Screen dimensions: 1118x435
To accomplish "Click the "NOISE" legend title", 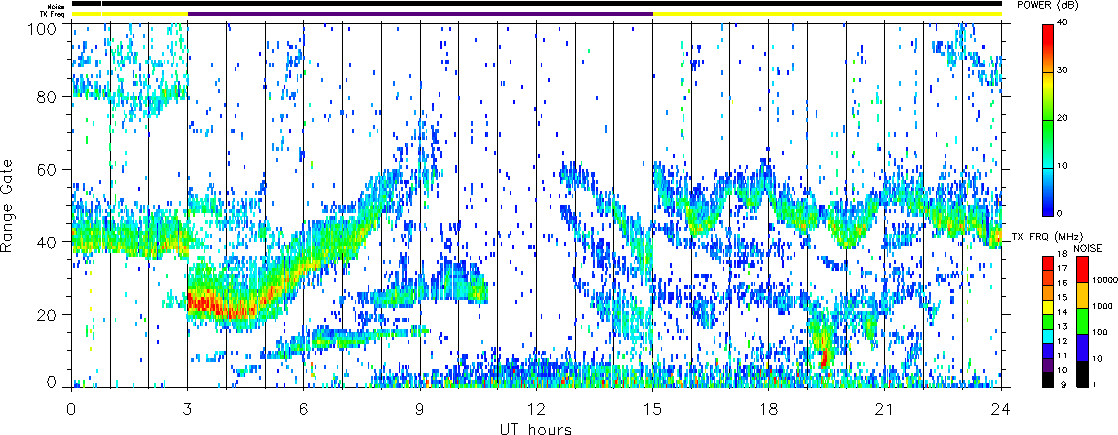I will 1088,246.
